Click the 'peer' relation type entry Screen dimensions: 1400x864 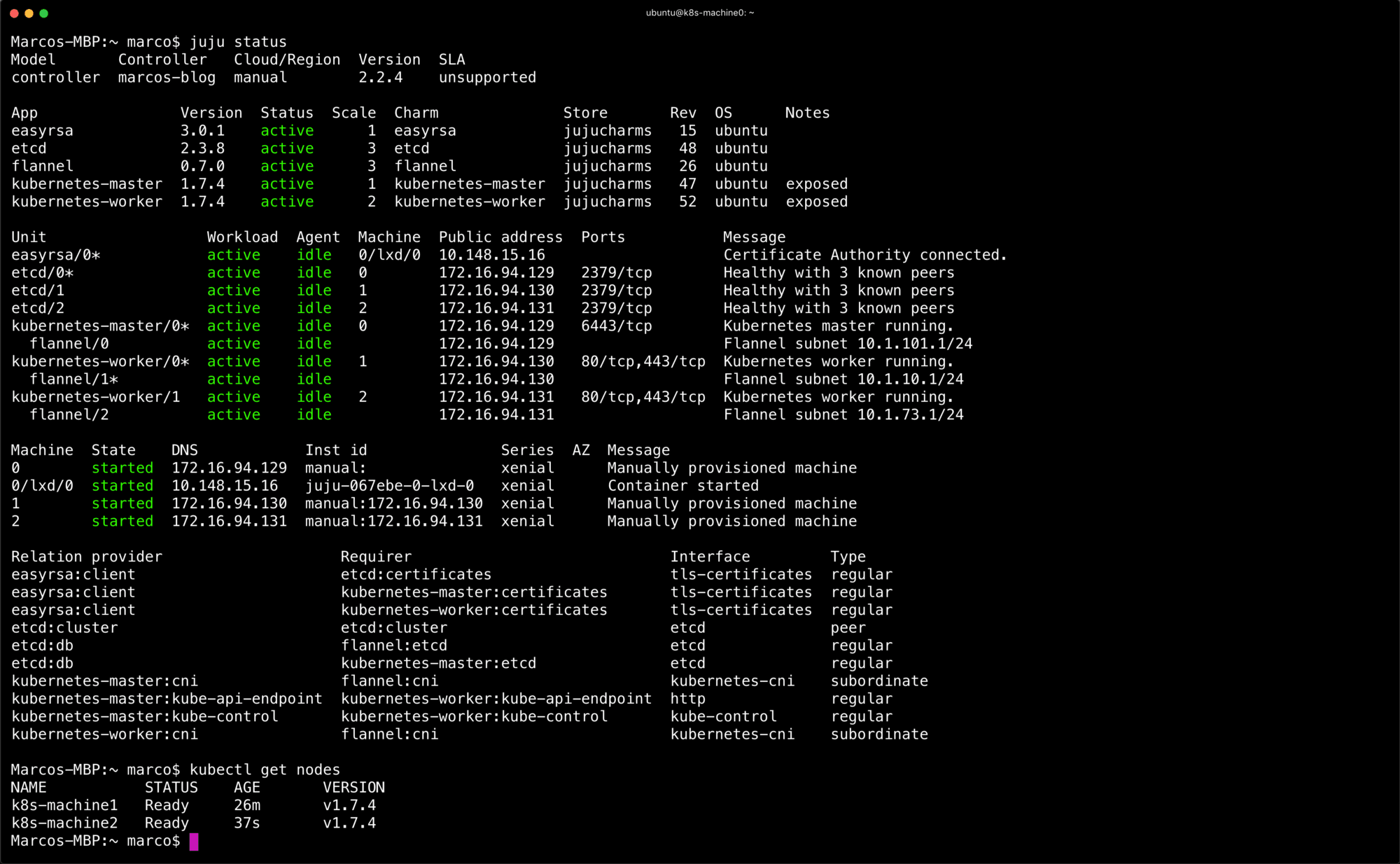coord(848,628)
